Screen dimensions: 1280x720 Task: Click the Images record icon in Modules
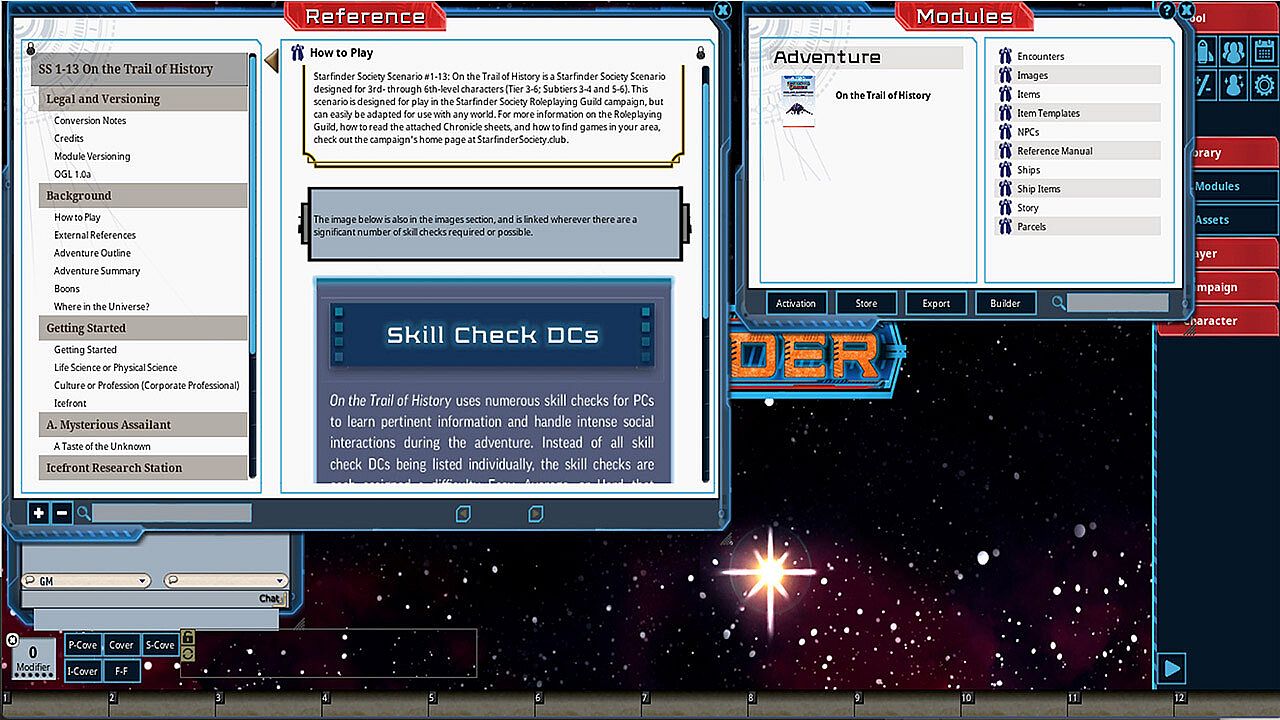tap(1005, 75)
